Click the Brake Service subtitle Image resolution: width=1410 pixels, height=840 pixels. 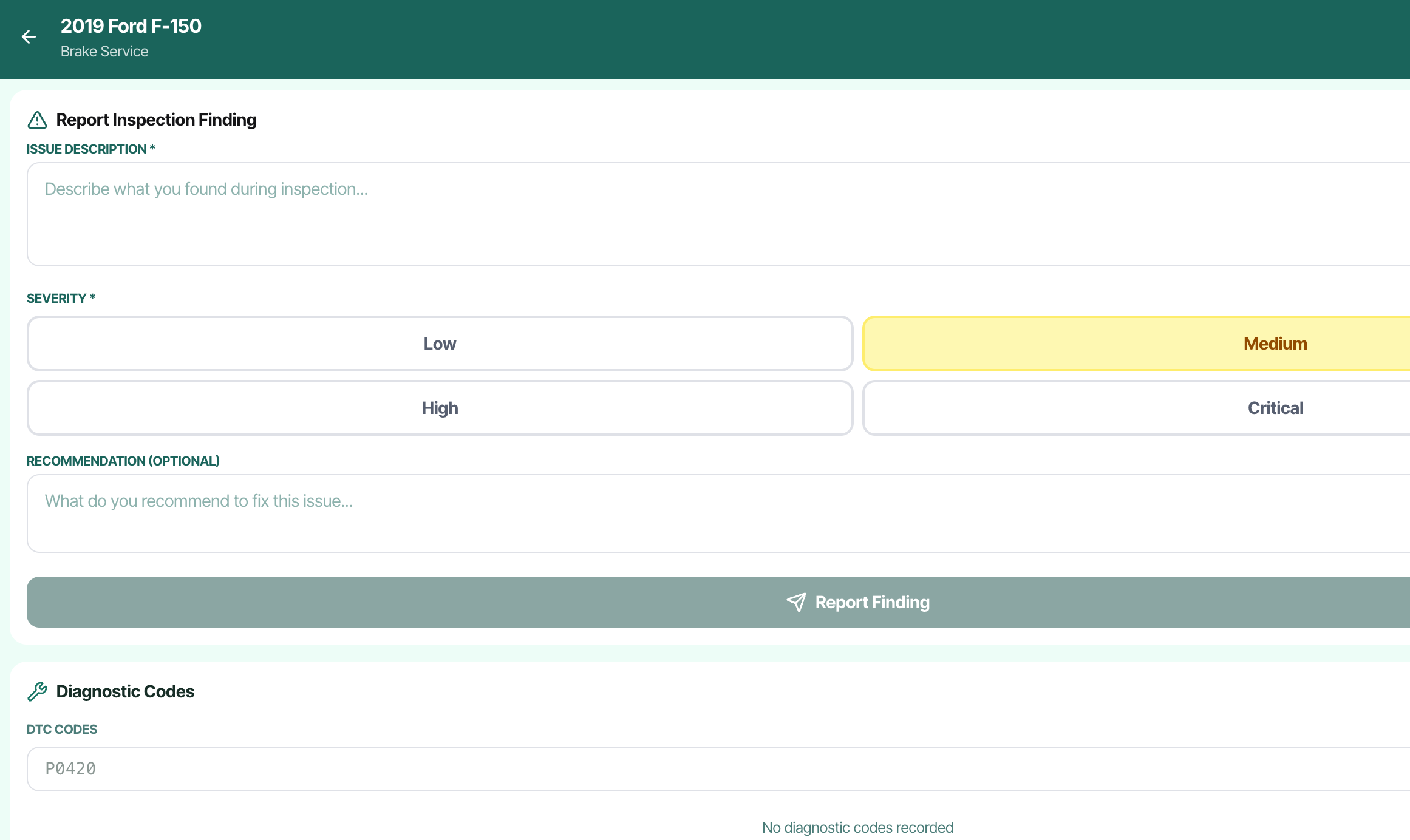tap(104, 52)
